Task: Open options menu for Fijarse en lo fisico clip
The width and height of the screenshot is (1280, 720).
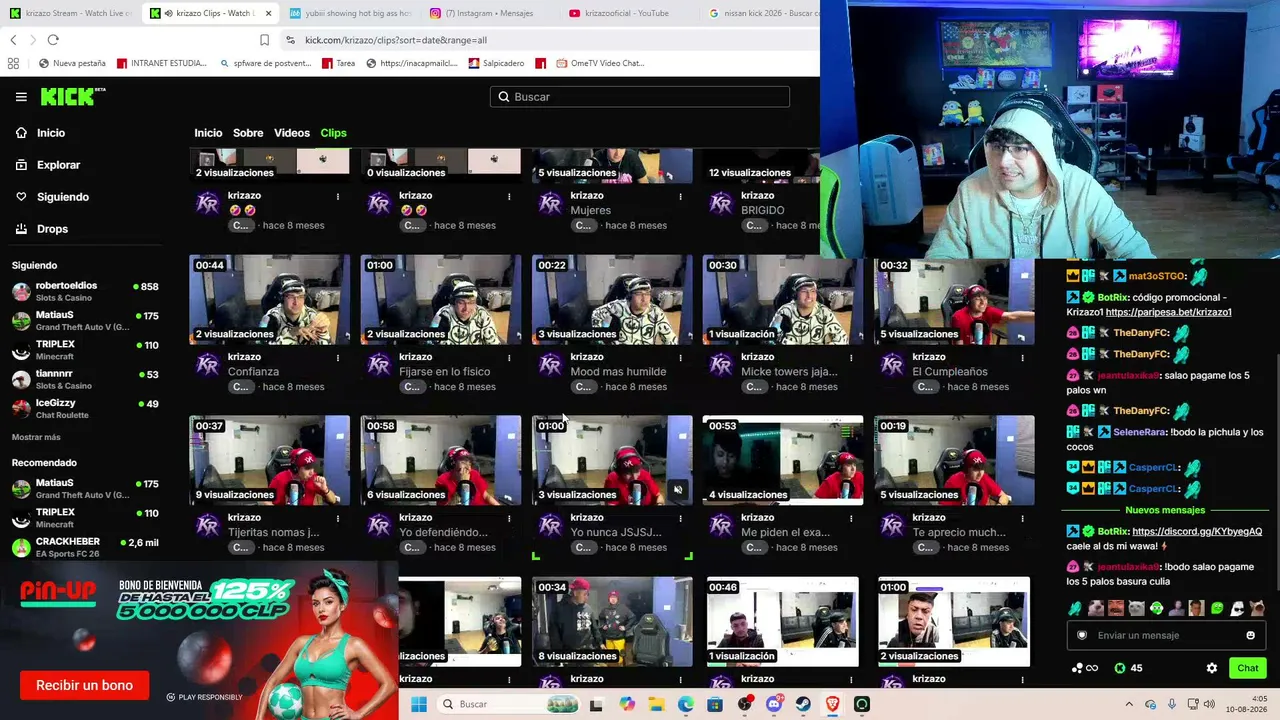Action: [509, 357]
